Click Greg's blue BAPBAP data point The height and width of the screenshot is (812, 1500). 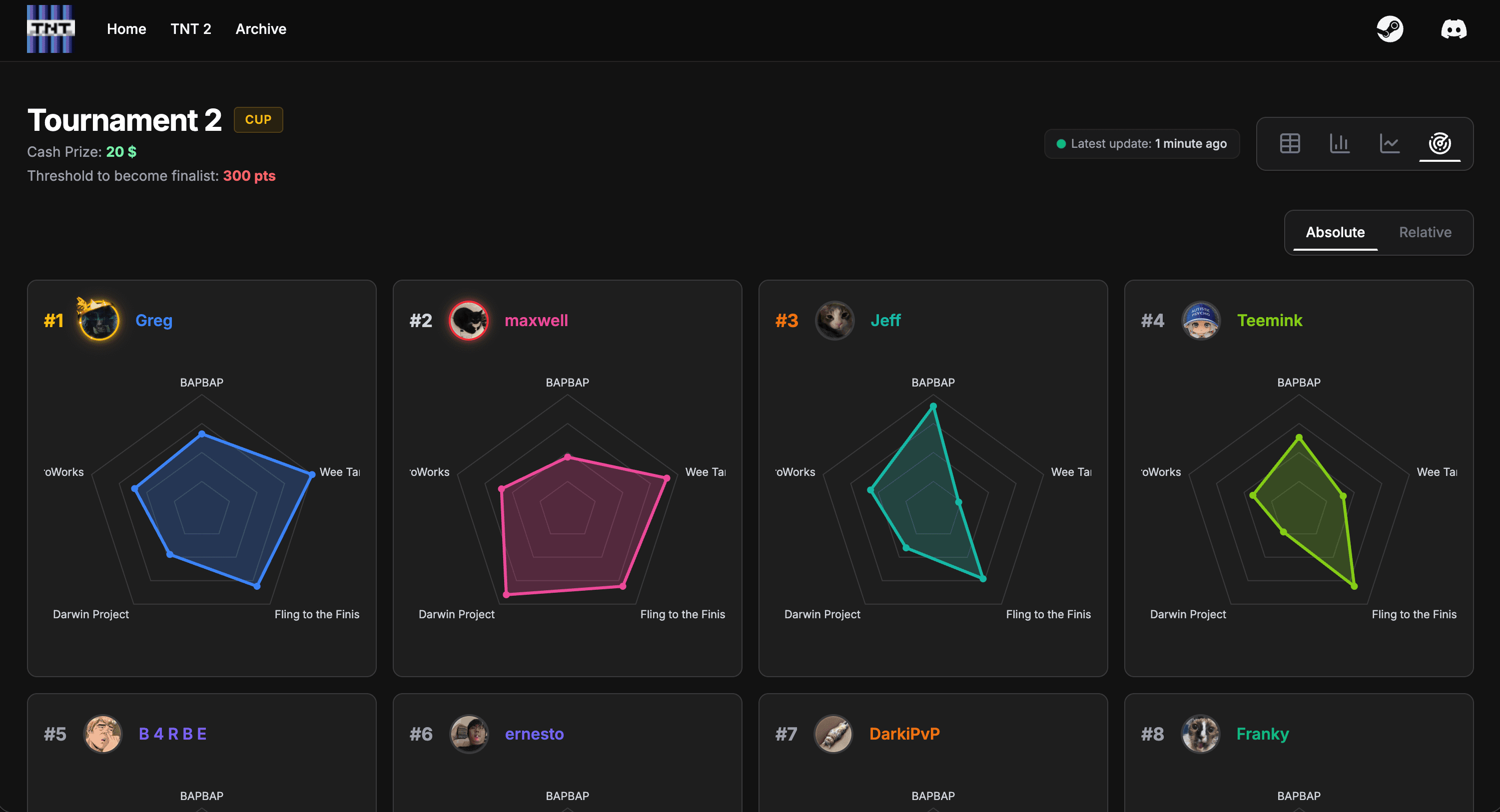click(x=201, y=433)
